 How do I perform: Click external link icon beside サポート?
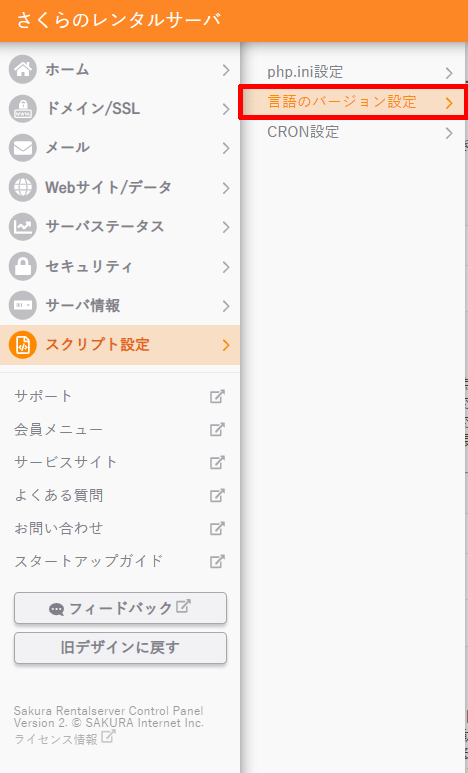pyautogui.click(x=217, y=396)
